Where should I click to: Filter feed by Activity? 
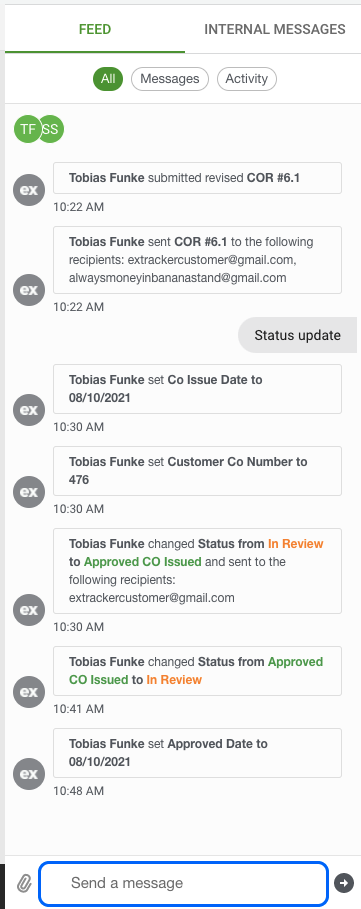247,79
